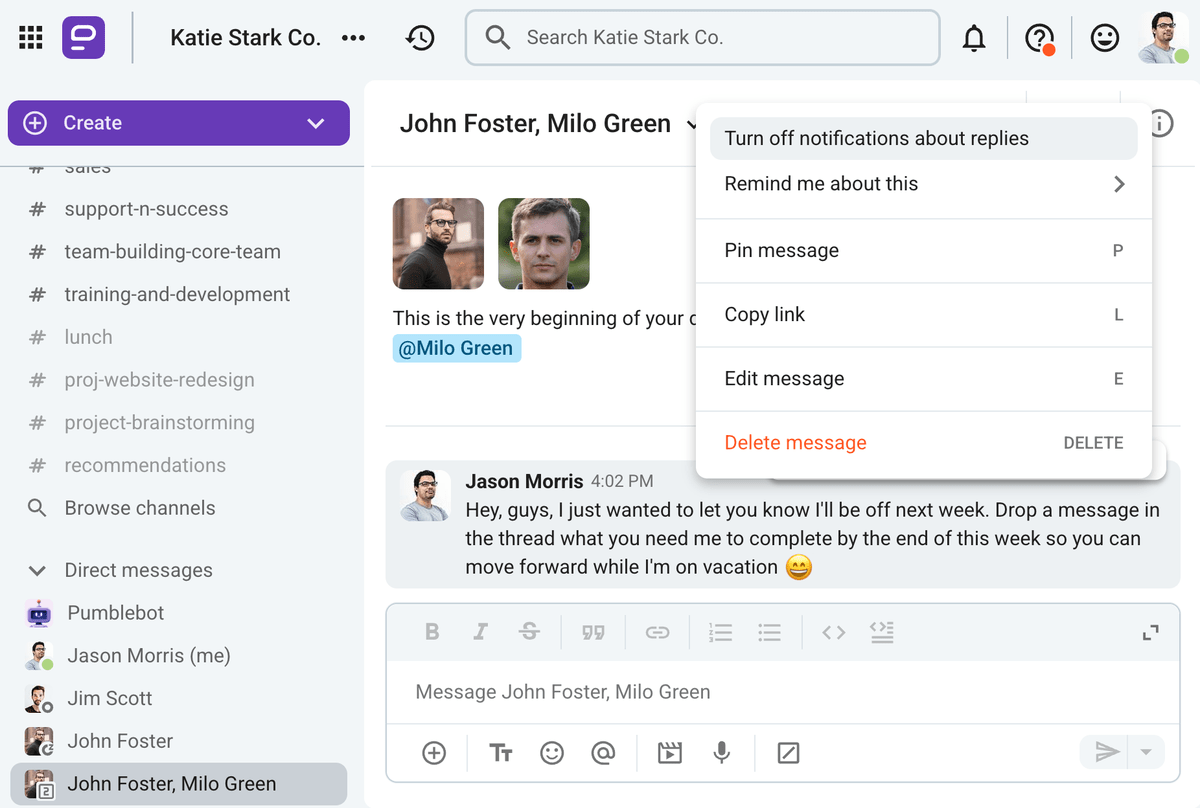Open the notifications bell

(x=973, y=38)
